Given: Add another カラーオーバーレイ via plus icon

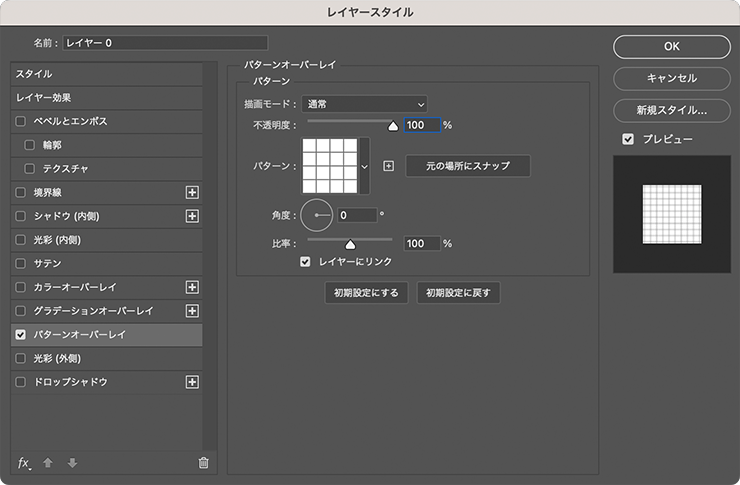Looking at the screenshot, I should coord(192,287).
